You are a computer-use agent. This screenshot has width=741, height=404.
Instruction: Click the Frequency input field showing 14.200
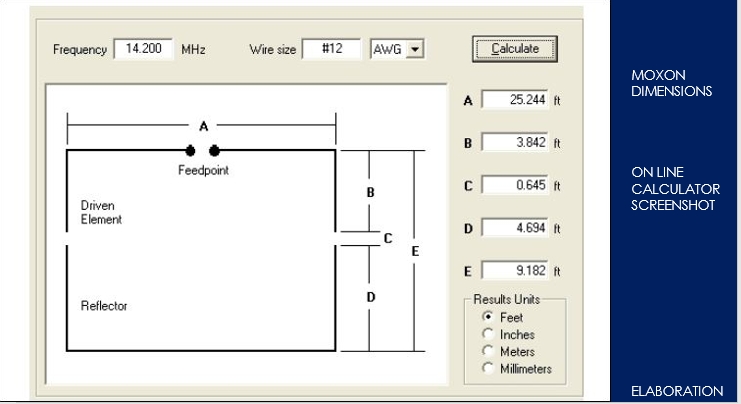tap(143, 49)
